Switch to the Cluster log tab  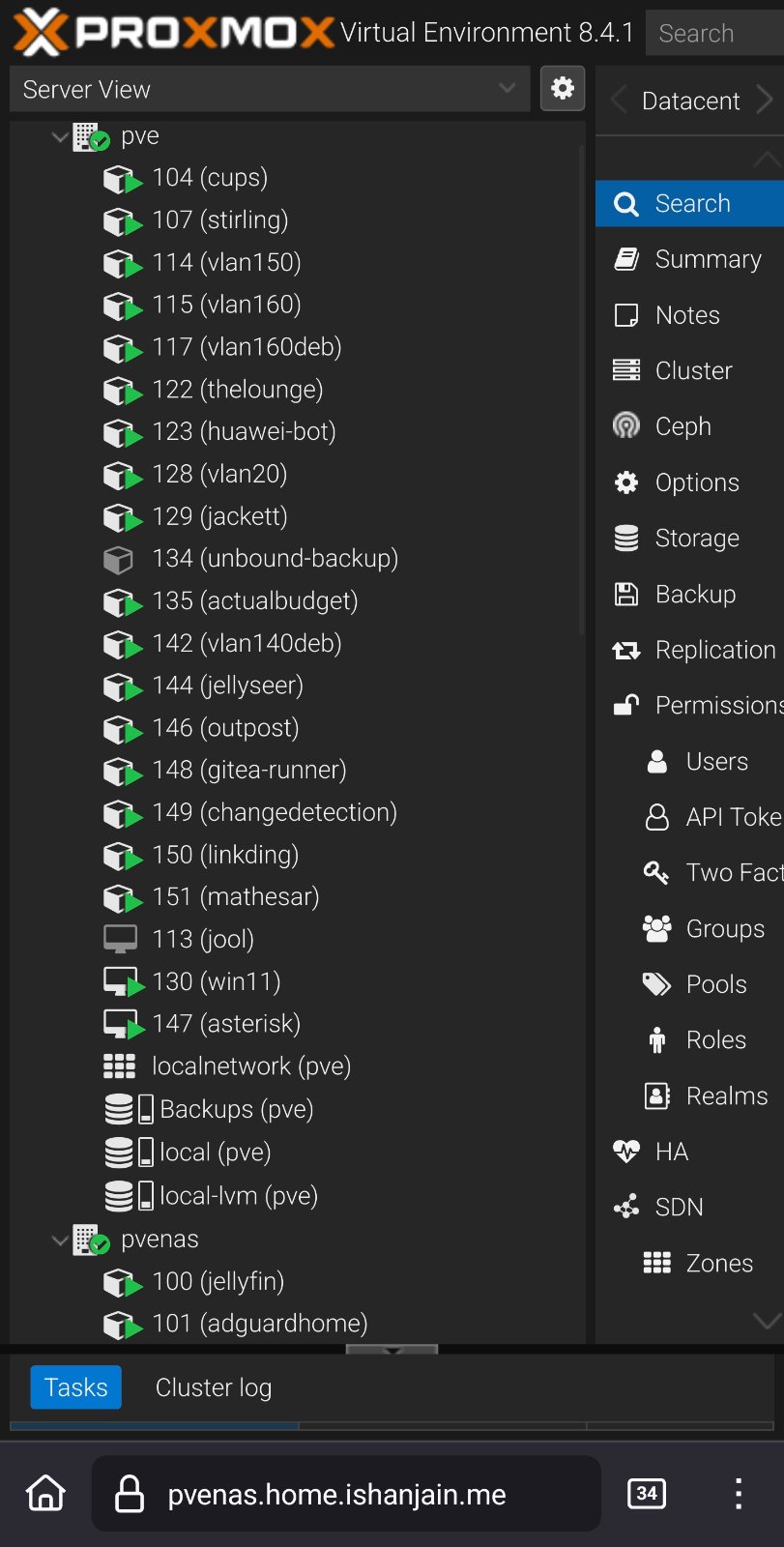pos(213,1387)
